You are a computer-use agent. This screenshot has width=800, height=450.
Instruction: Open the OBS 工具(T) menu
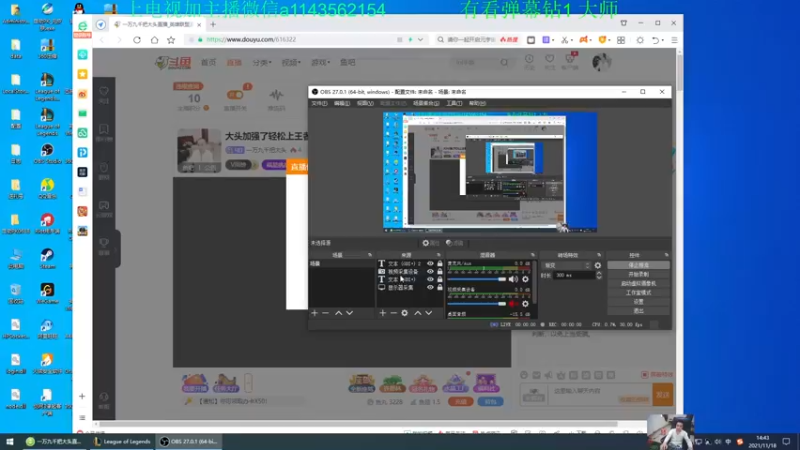coord(454,103)
